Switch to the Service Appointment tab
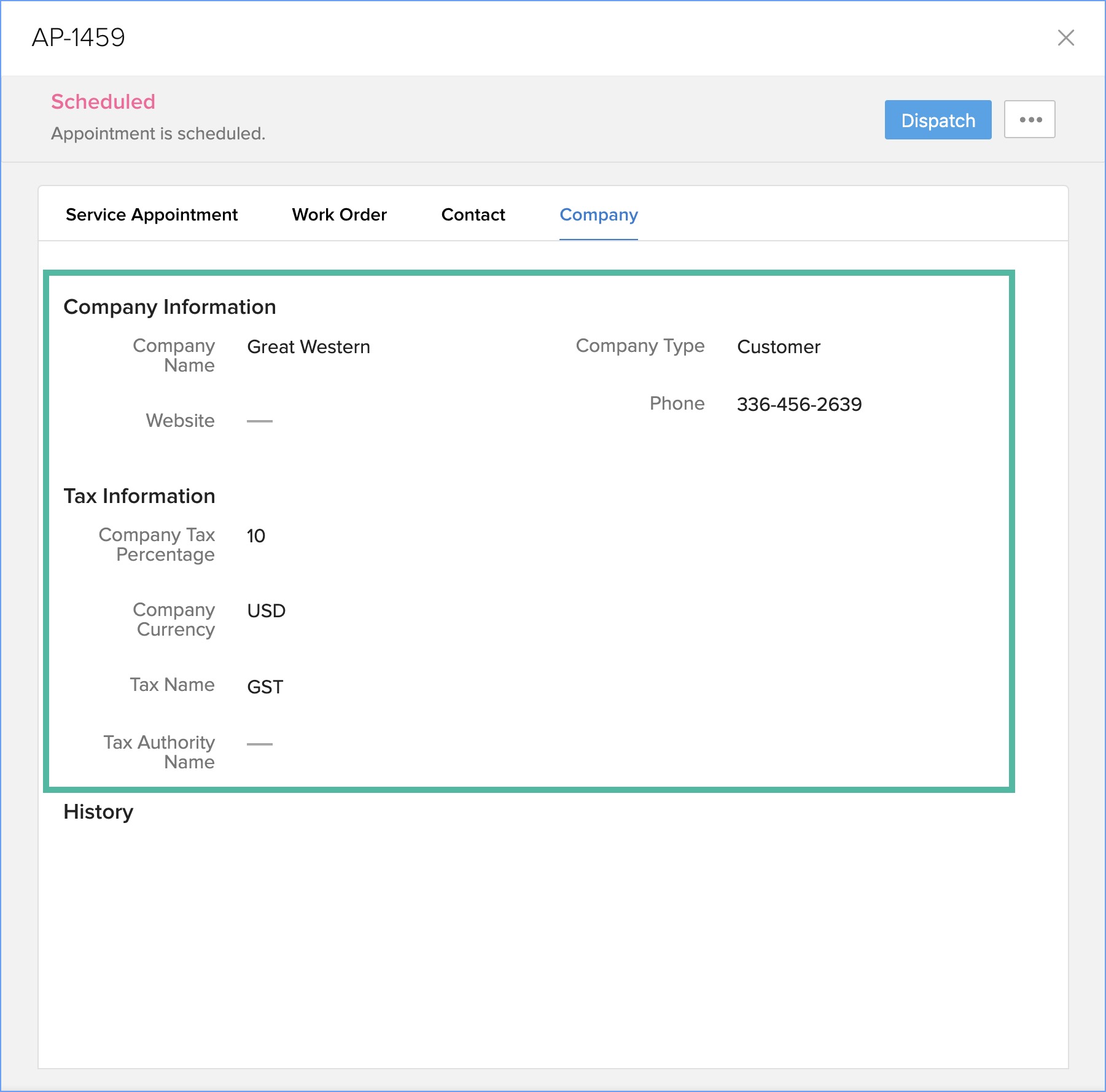The width and height of the screenshot is (1106, 1092). [x=151, y=215]
